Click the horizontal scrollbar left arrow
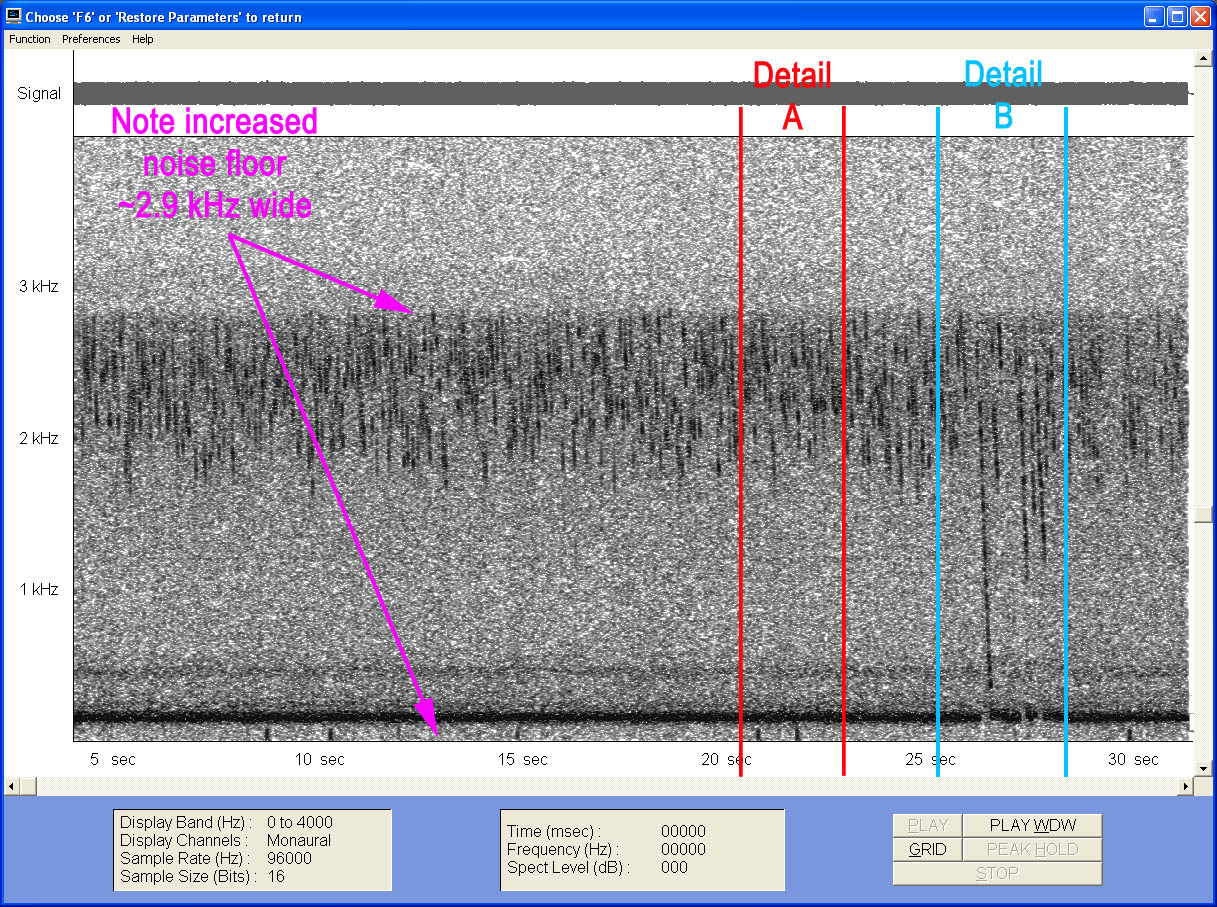The width and height of the screenshot is (1217, 907). (10, 786)
